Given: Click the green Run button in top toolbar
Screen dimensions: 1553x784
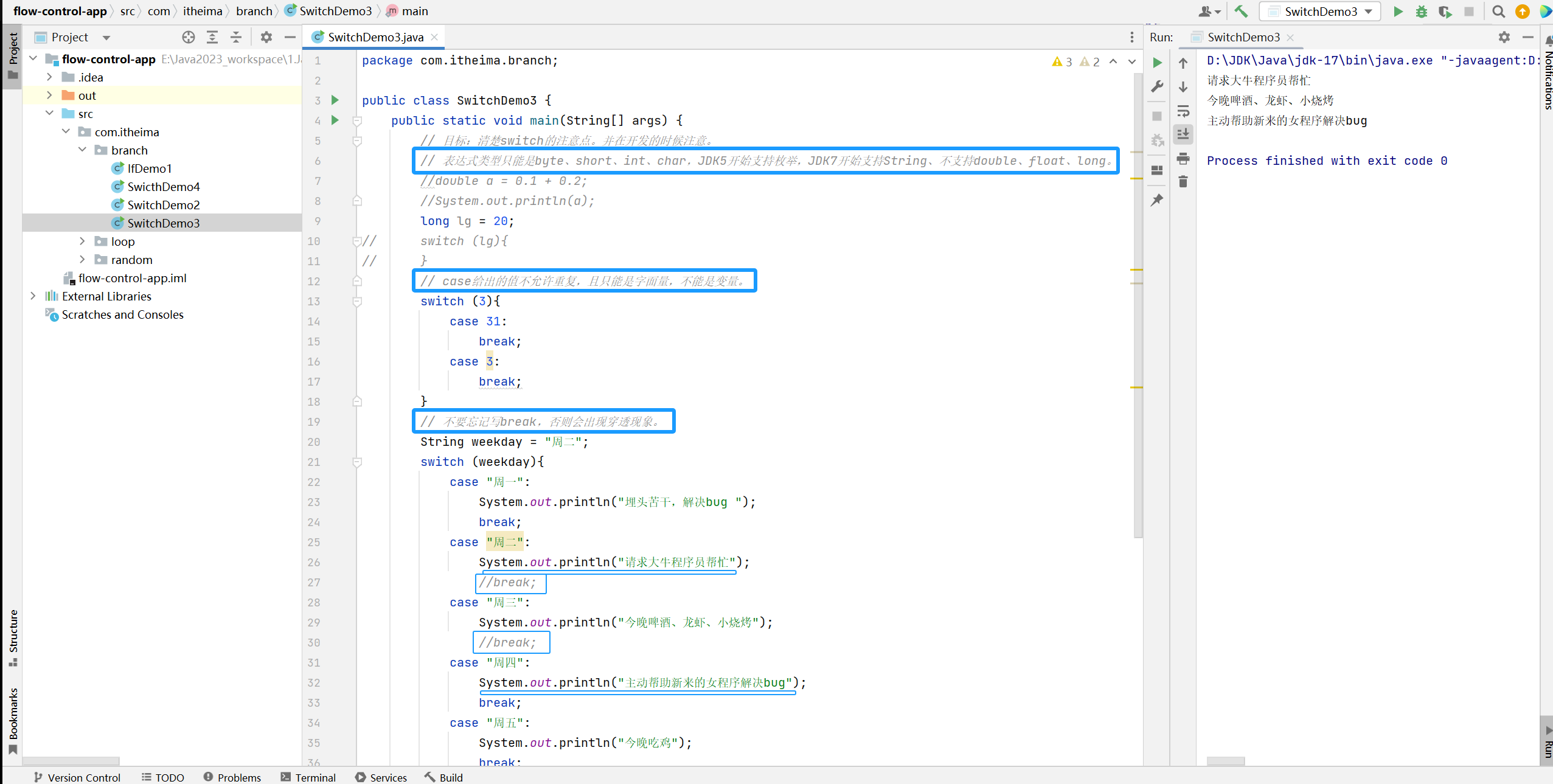Looking at the screenshot, I should (1398, 12).
